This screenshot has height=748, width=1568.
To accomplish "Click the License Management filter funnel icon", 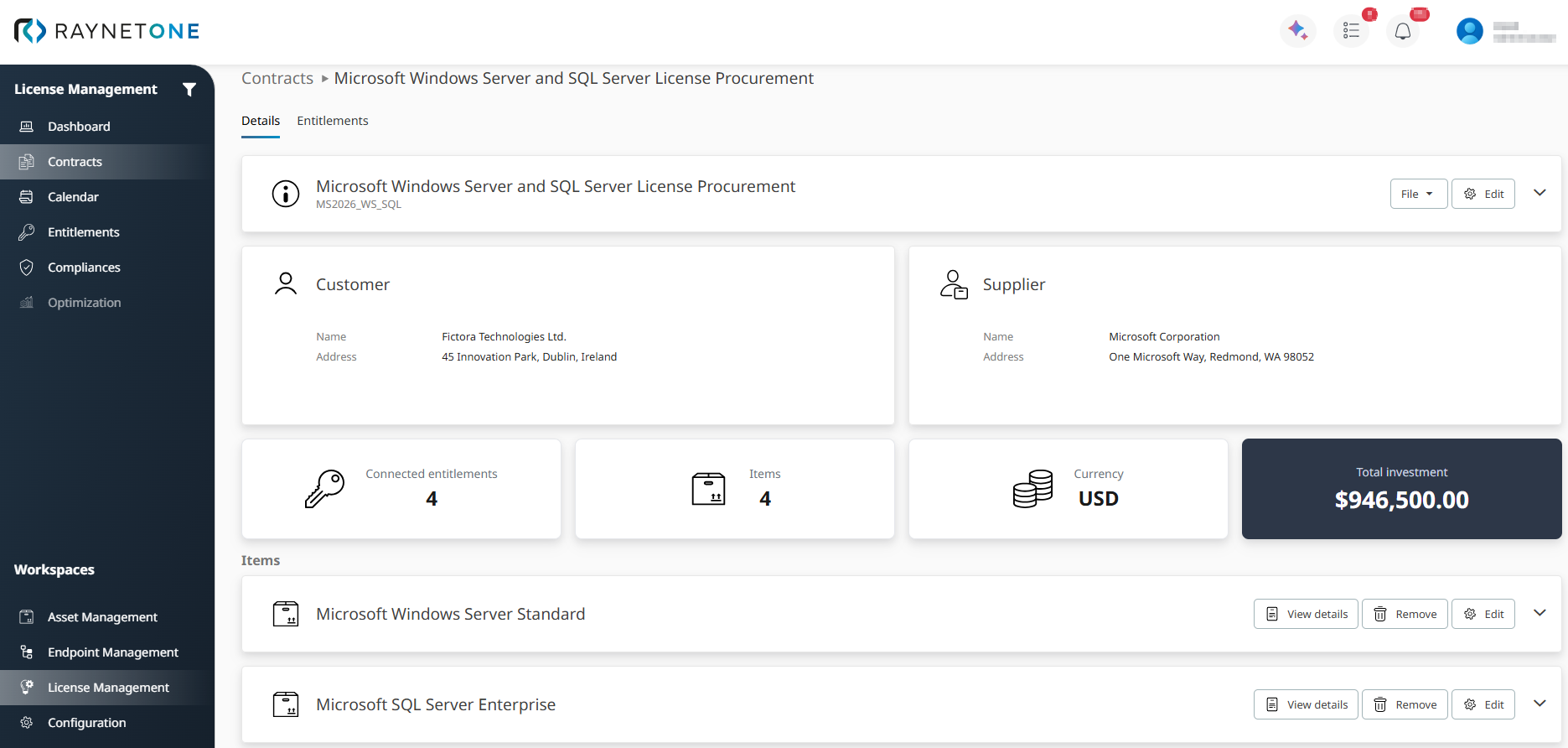I will point(189,90).
